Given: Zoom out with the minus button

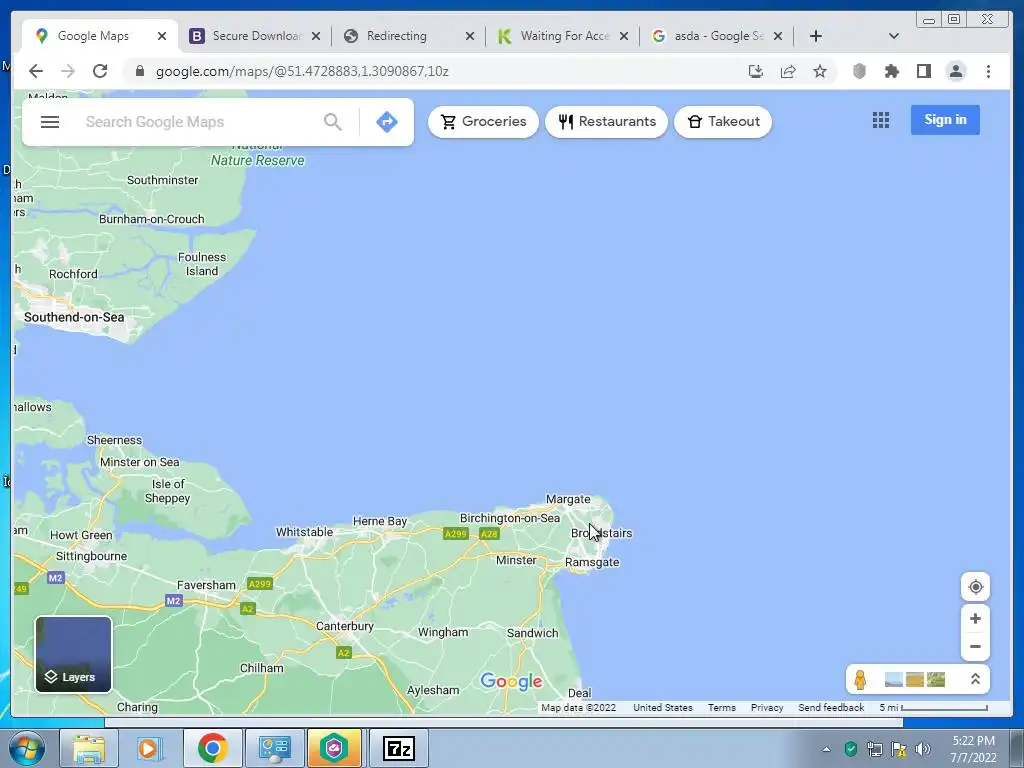Looking at the screenshot, I should [x=975, y=647].
